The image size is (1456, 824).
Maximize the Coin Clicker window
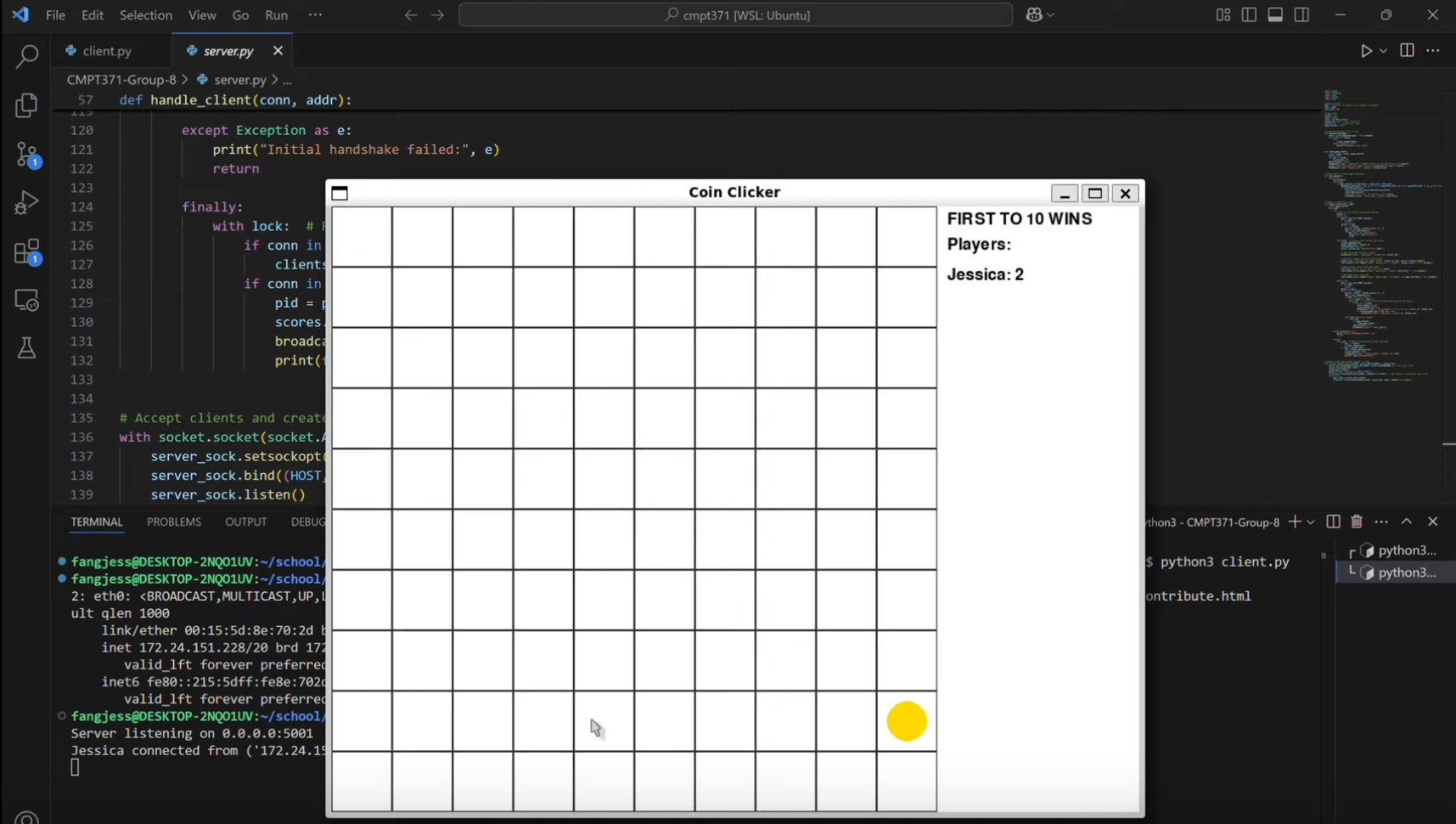(x=1094, y=193)
